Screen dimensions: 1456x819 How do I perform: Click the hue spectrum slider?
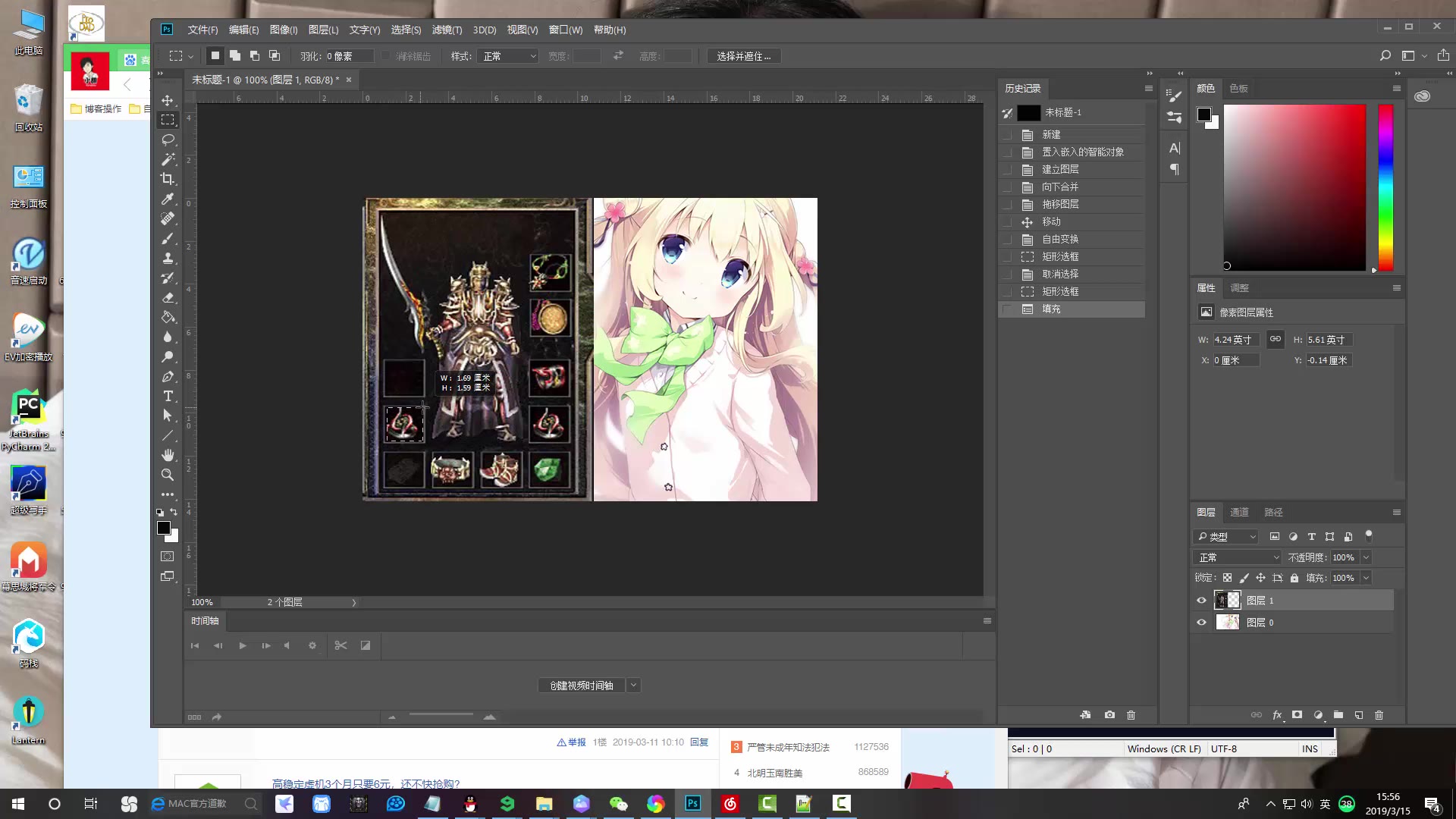1385,187
